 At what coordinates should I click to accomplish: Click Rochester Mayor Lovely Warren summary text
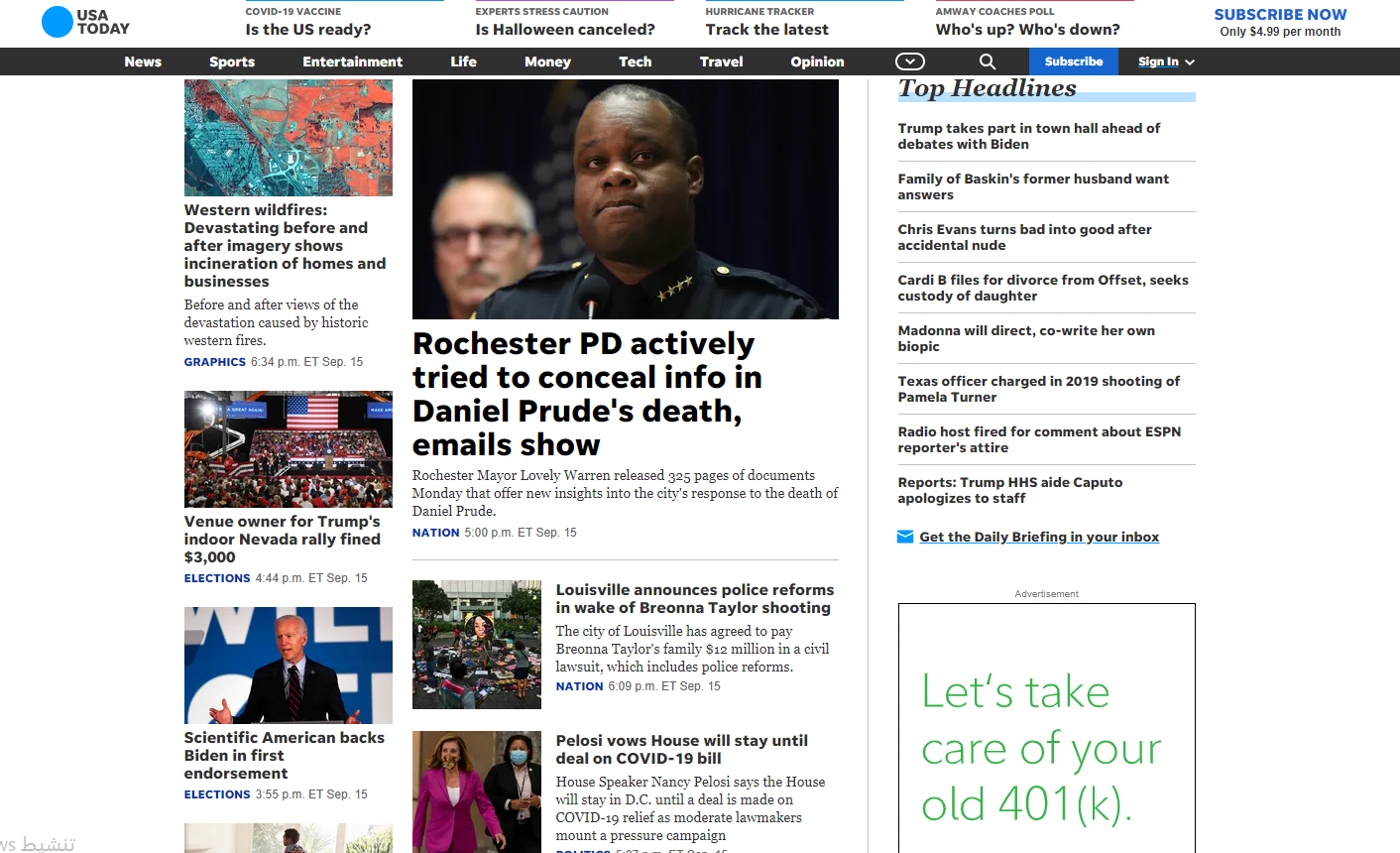pos(626,493)
